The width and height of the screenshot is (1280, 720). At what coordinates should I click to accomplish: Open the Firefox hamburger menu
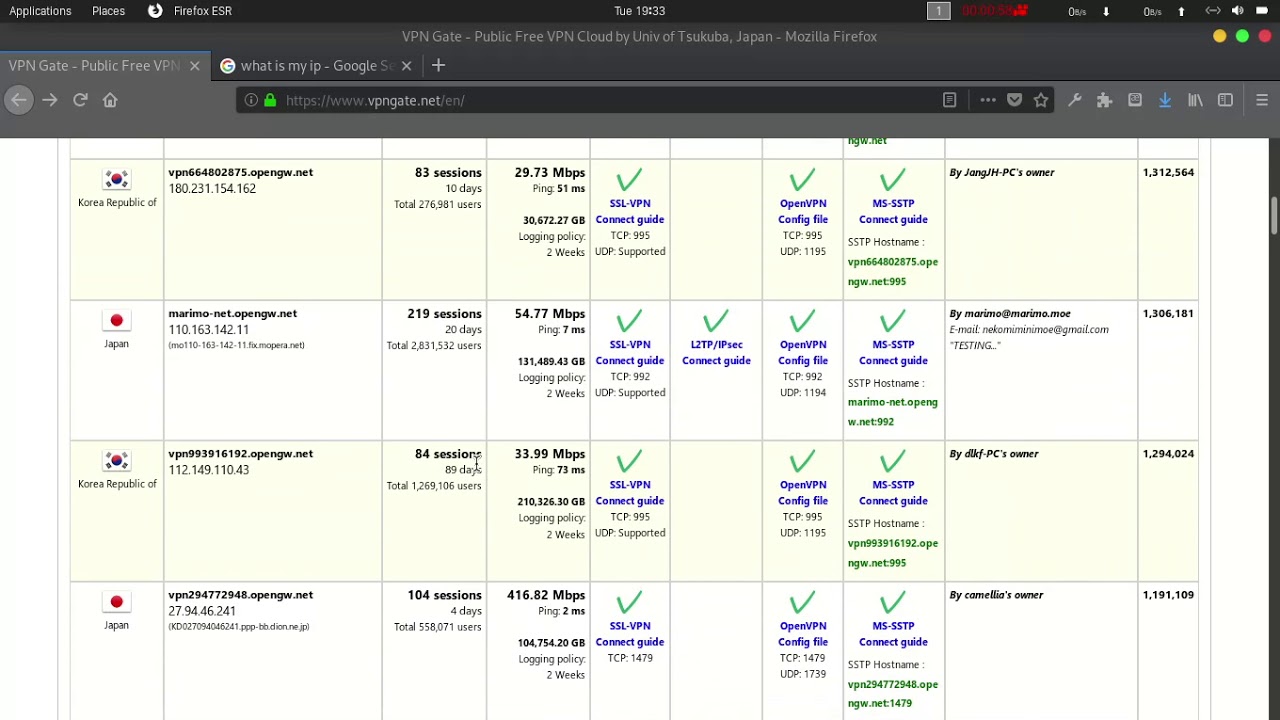pyautogui.click(x=1262, y=100)
